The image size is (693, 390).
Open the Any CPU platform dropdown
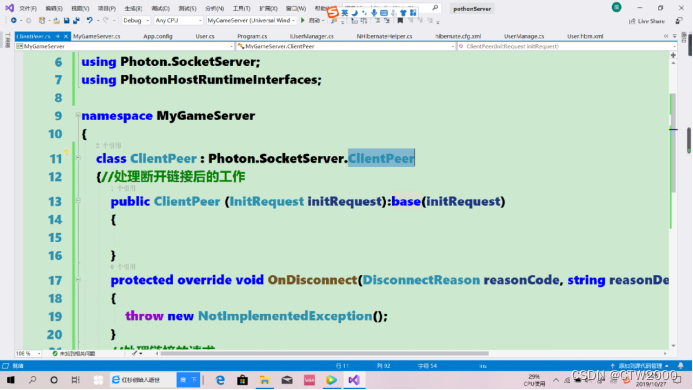[178, 20]
